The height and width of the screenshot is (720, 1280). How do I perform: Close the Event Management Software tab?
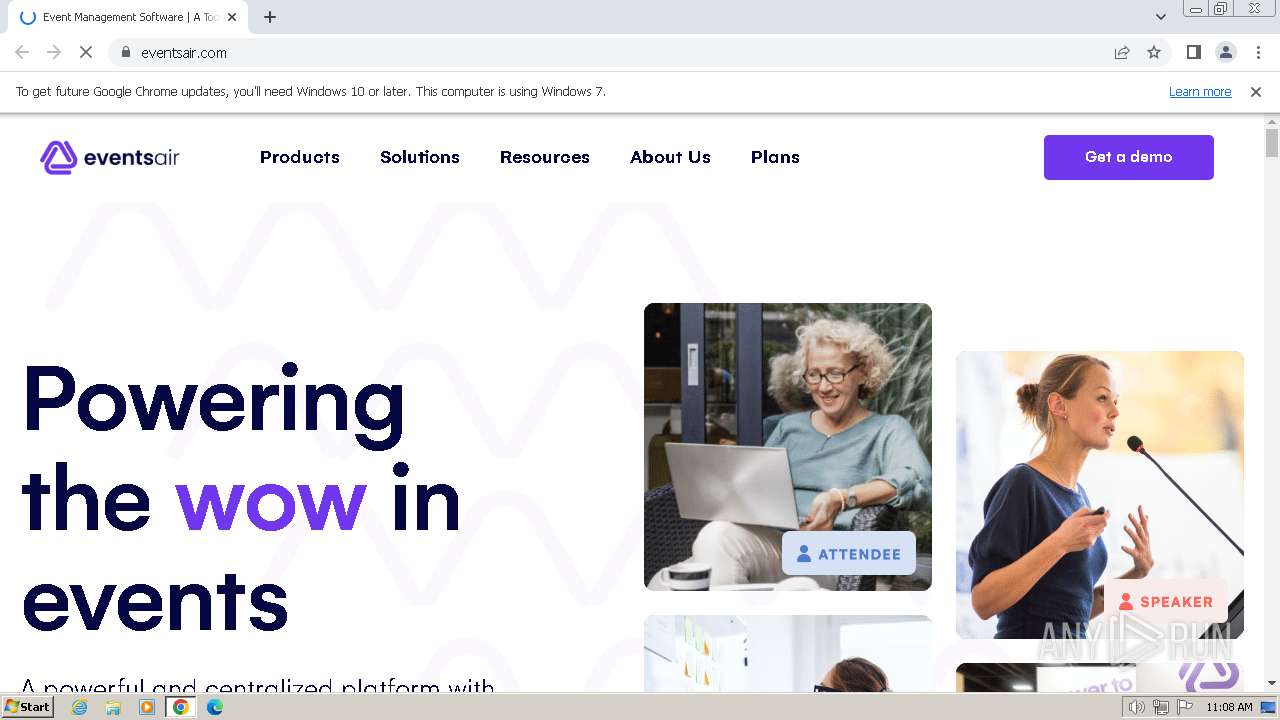pos(232,17)
